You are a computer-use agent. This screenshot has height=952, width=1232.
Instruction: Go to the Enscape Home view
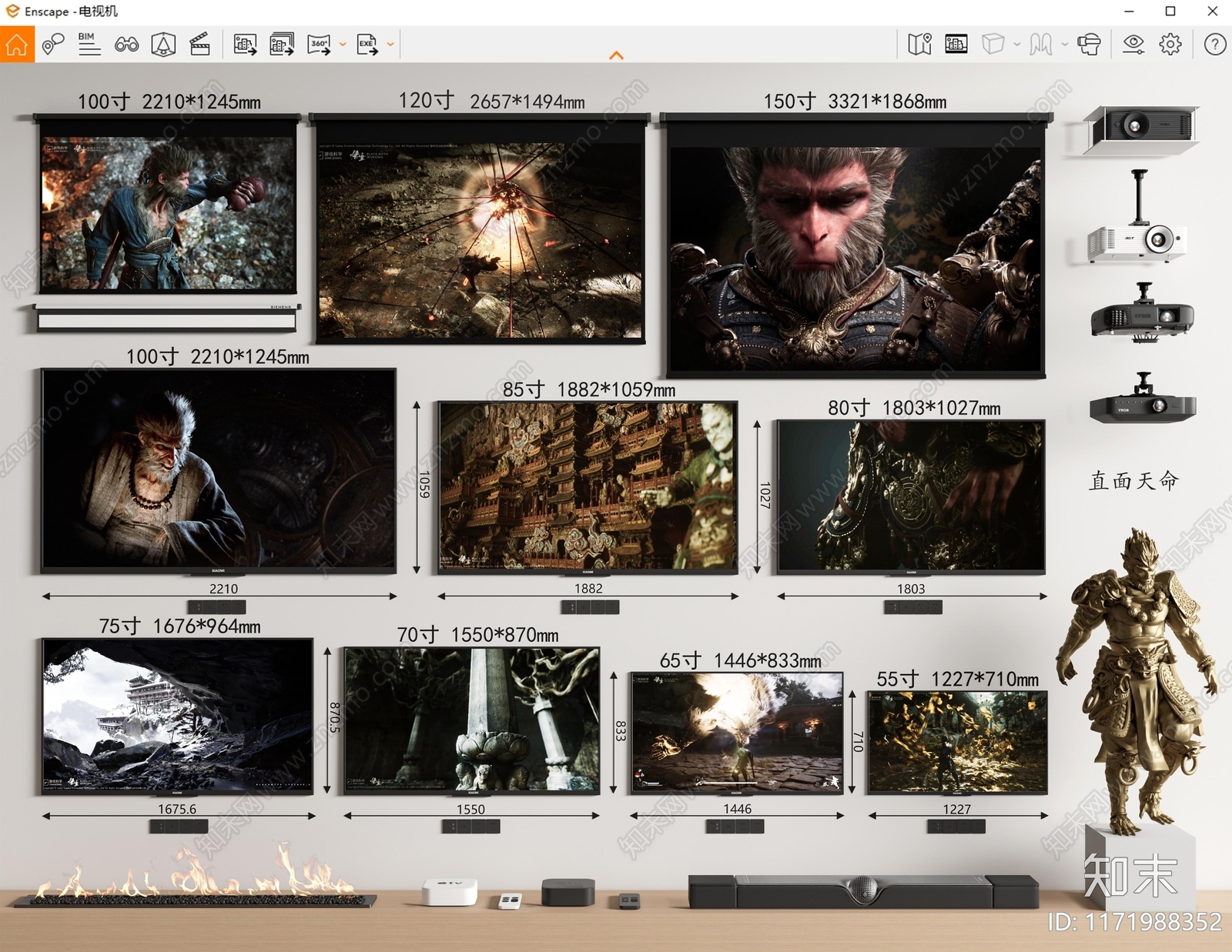(x=17, y=44)
